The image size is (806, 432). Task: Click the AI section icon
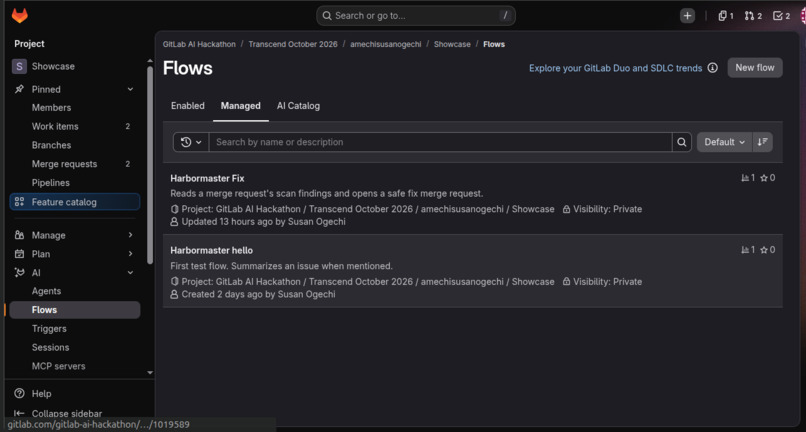tap(19, 273)
